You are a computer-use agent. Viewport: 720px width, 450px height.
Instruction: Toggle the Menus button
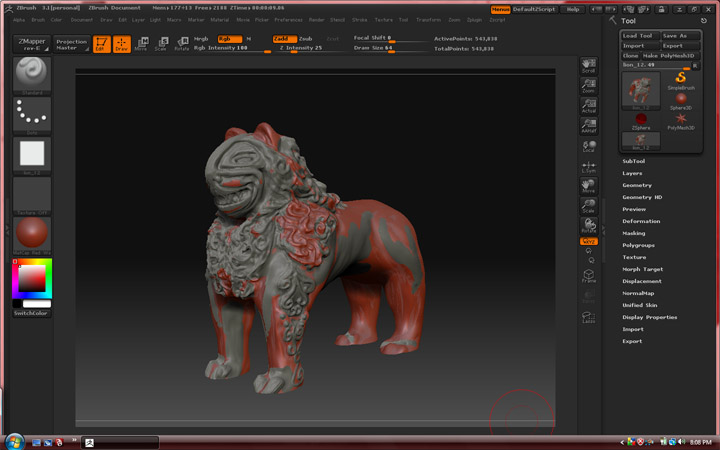[500, 9]
